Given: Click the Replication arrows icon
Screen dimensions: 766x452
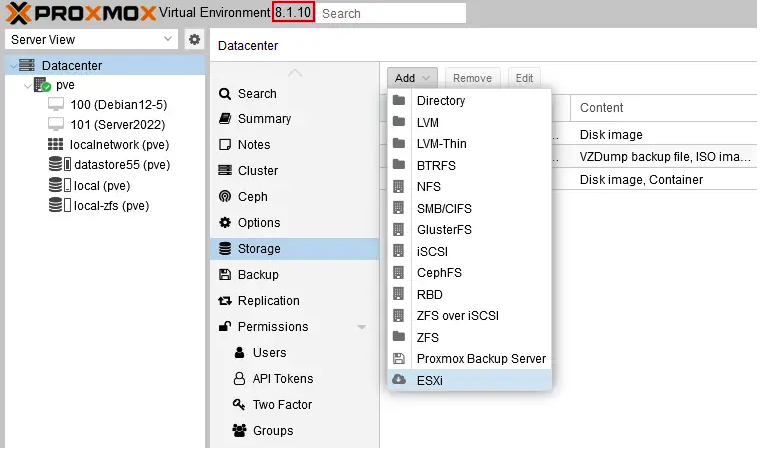Looking at the screenshot, I should pos(225,301).
